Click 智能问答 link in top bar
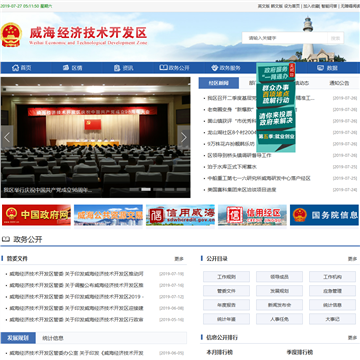 329,6
